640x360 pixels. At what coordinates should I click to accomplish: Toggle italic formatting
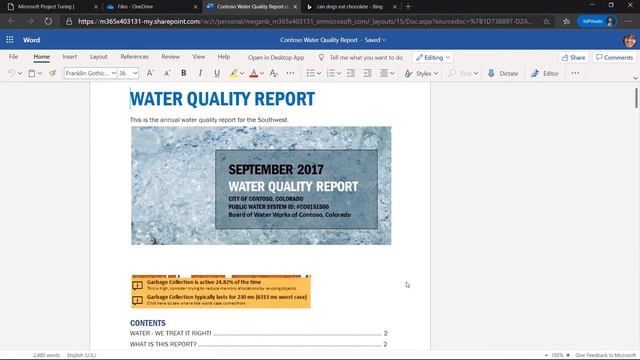(x=200, y=73)
